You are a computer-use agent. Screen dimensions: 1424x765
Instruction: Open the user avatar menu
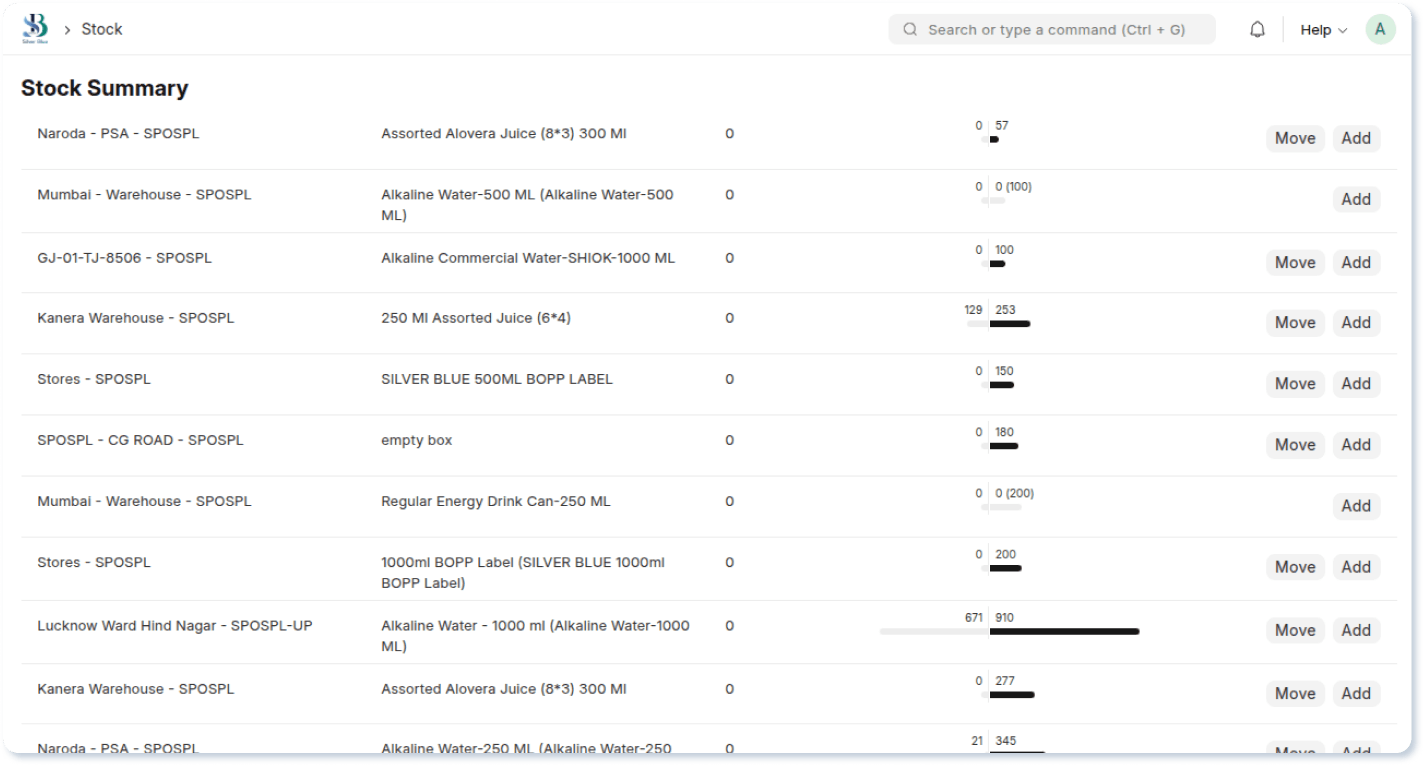1380,30
